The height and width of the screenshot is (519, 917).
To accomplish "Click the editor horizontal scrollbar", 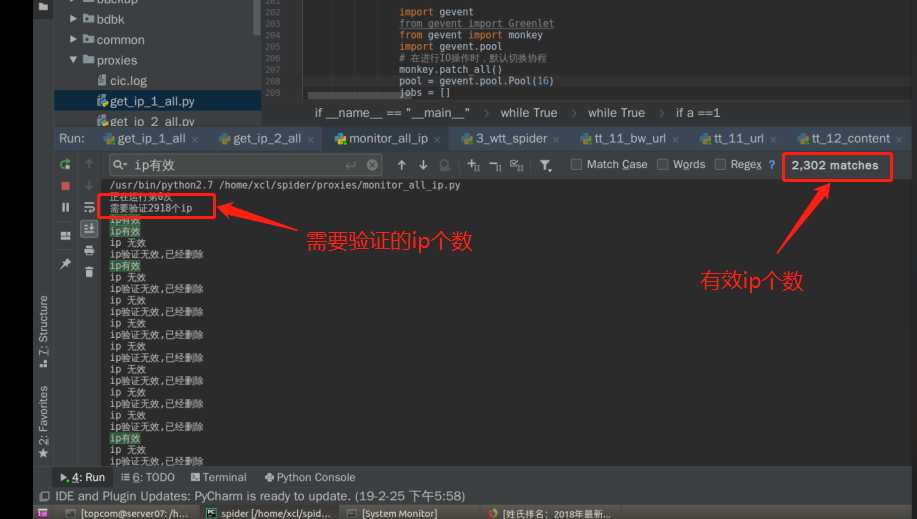I will (354, 95).
